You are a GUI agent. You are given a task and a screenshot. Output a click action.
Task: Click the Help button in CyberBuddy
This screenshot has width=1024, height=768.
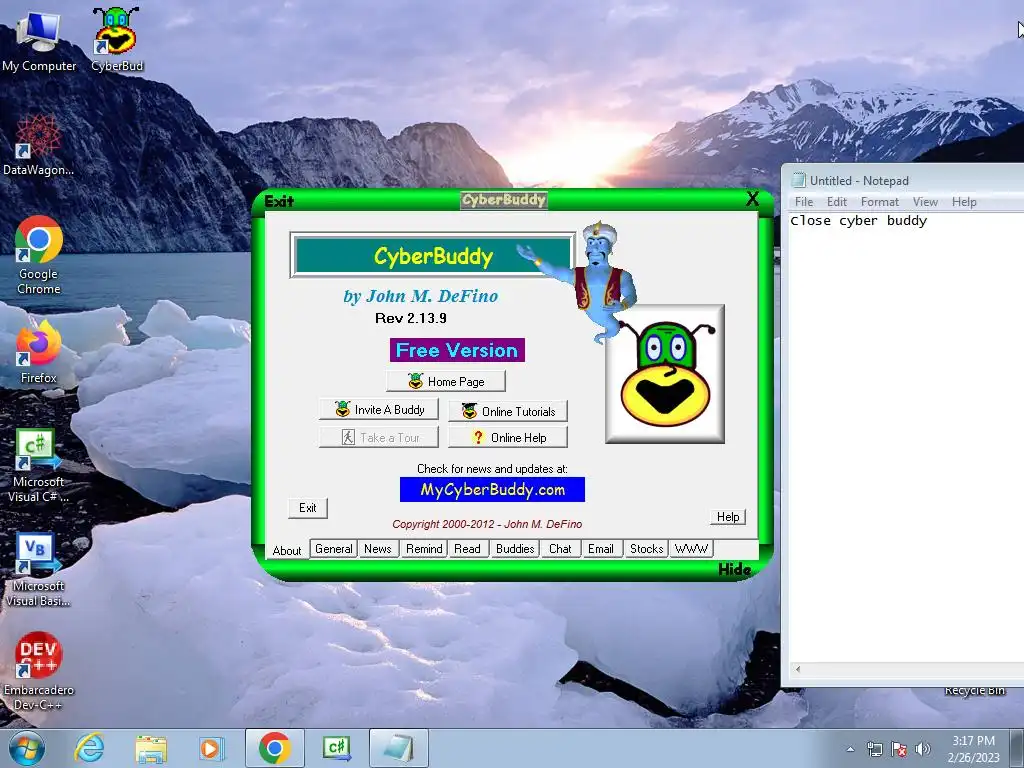[728, 517]
